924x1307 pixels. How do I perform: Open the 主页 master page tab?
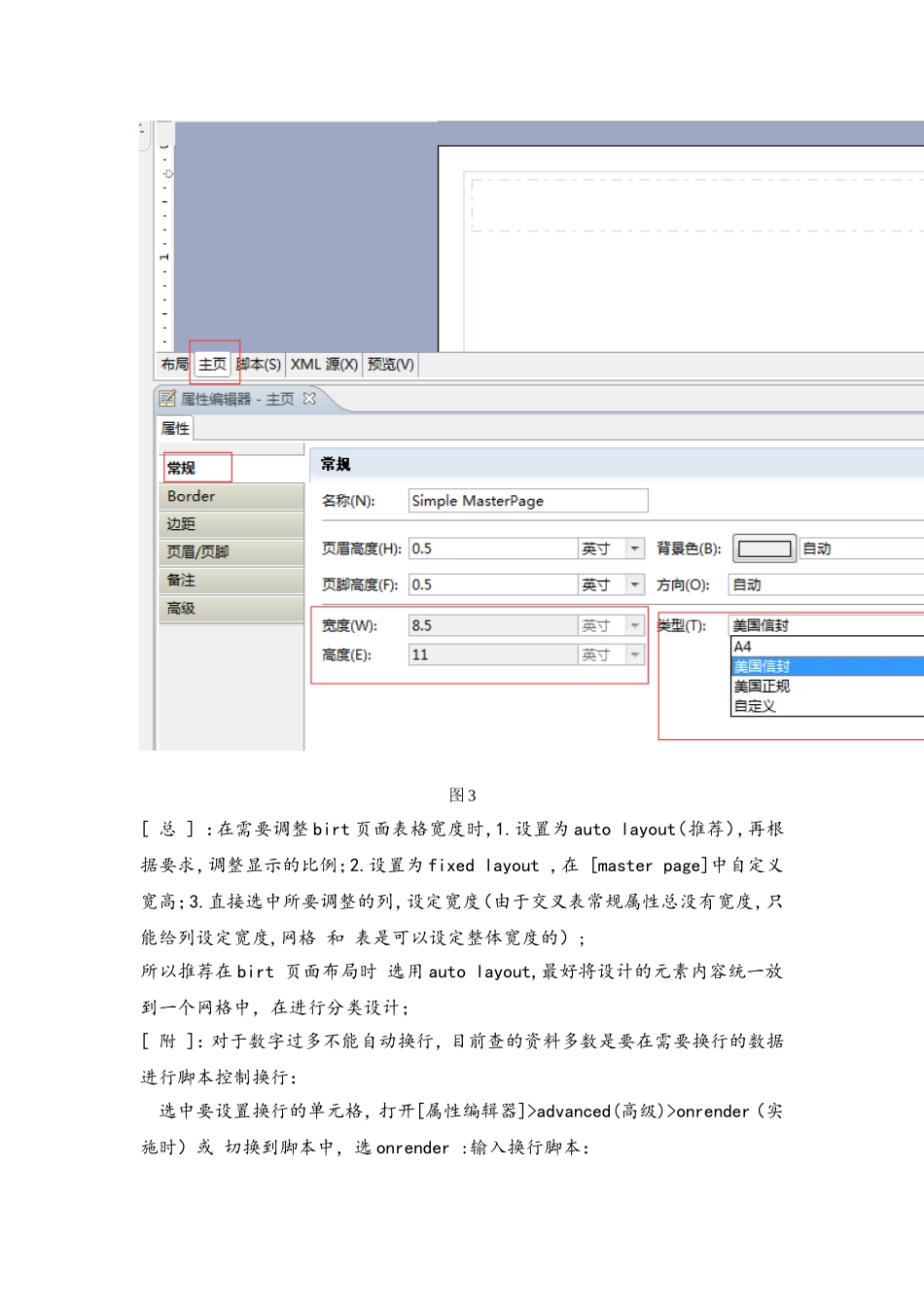coord(212,365)
